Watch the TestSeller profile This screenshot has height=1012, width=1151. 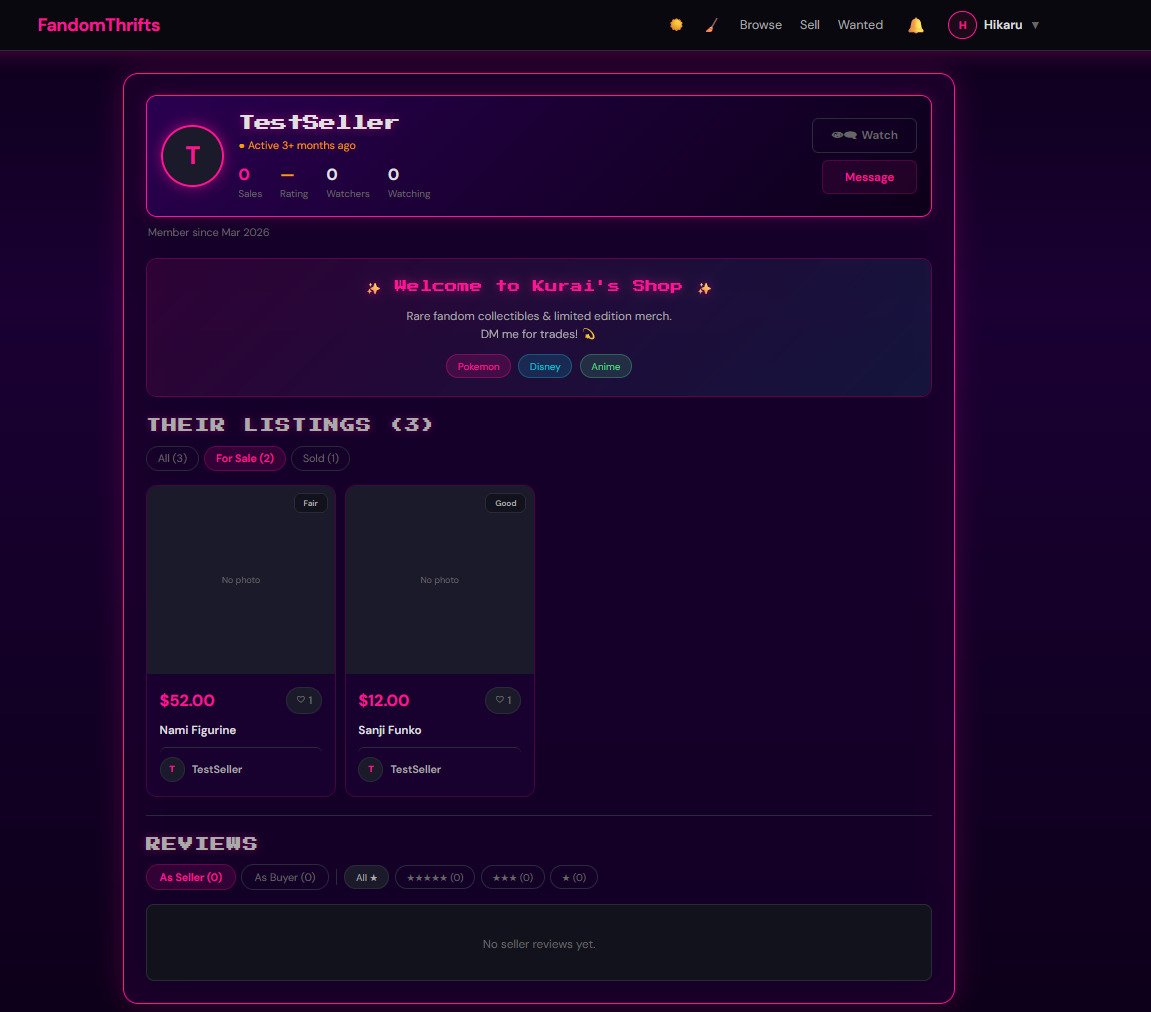(x=864, y=135)
